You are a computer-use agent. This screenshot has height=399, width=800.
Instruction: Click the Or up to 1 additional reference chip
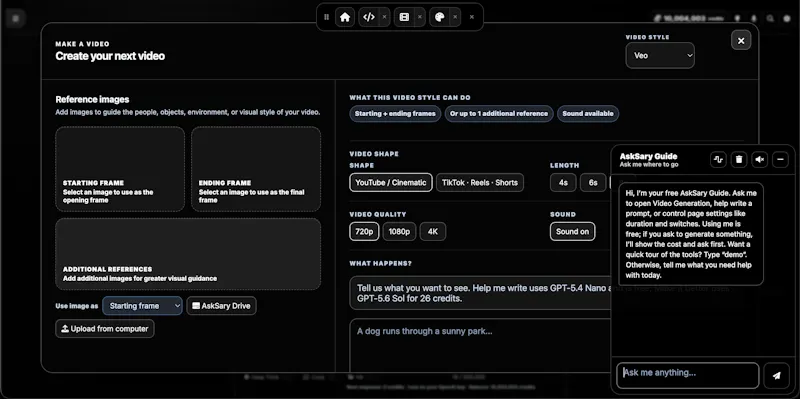click(499, 113)
